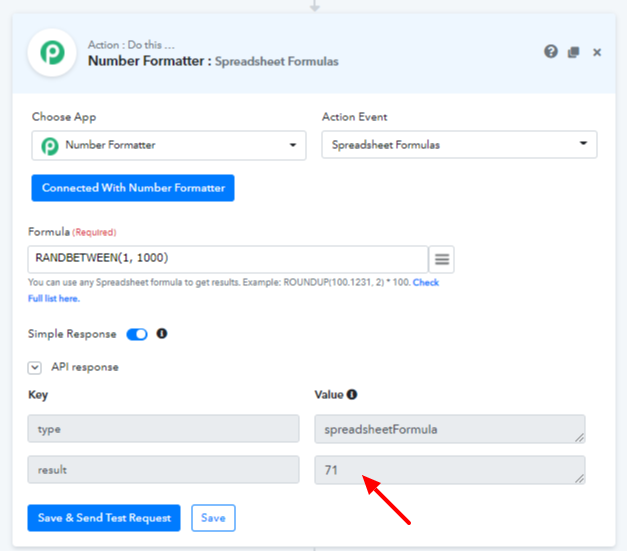
Task: Open the formula field's map-data menu icon
Action: click(x=441, y=259)
